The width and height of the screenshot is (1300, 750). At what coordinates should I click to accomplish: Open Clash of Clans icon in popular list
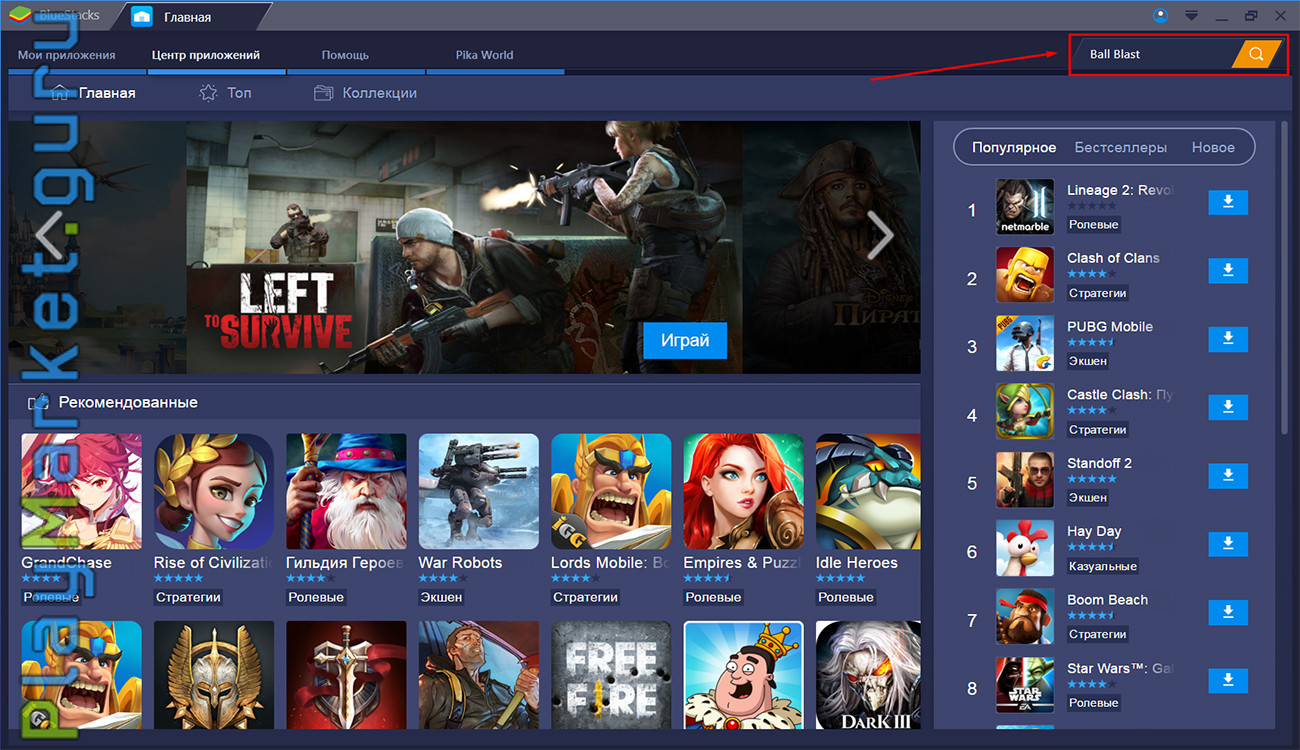[x=1025, y=275]
